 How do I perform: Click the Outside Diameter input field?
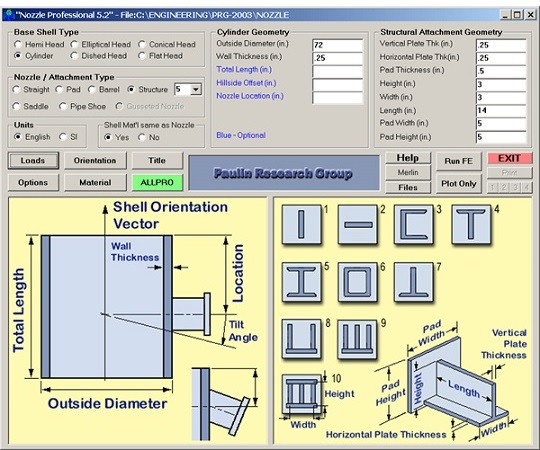338,45
